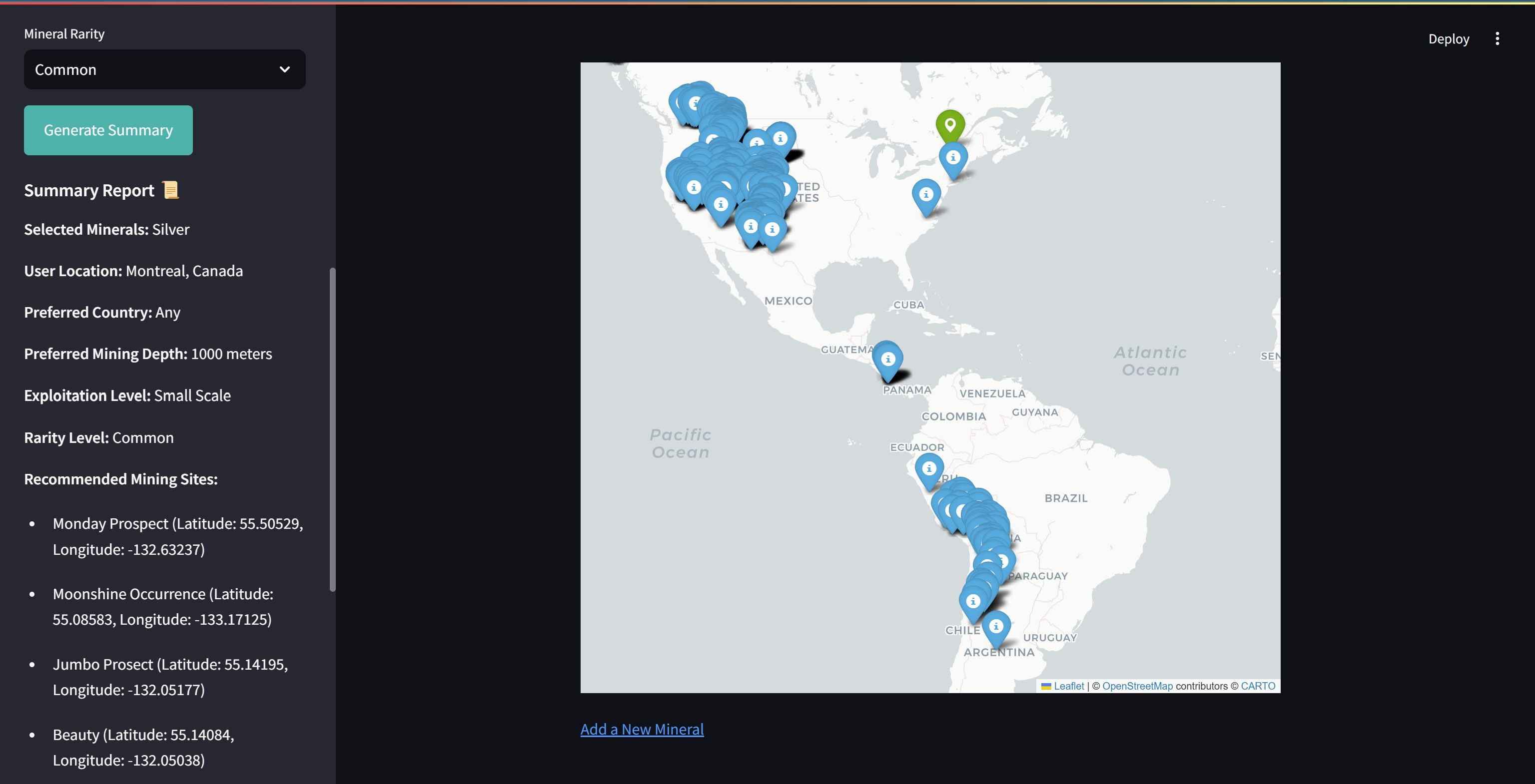Click the southernmost marker in Argentina
This screenshot has width=1535, height=784.
[996, 626]
